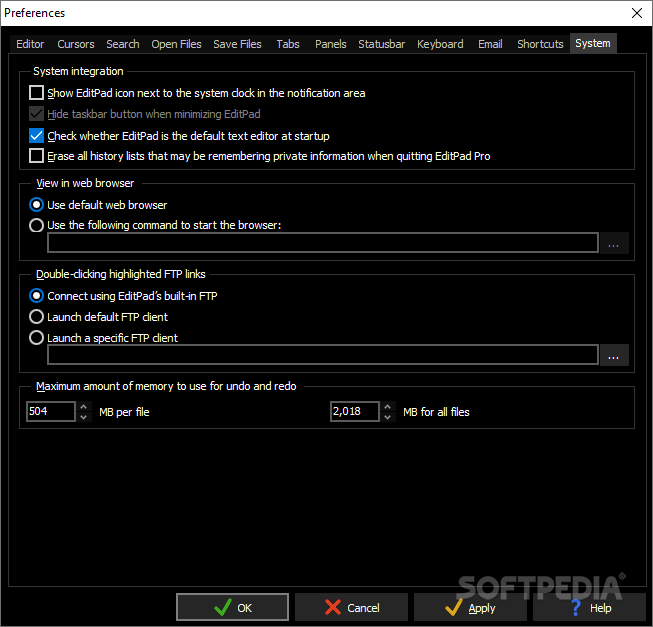Go to the Email tab

pos(490,44)
